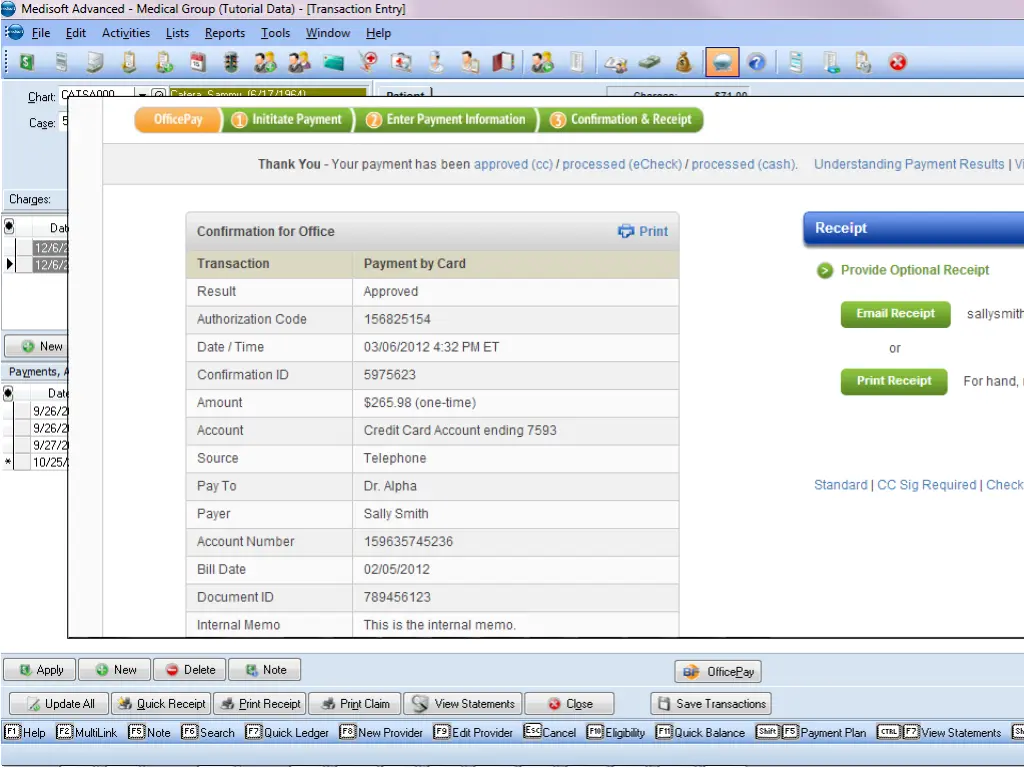Click the person with clipboard toolbar icon
This screenshot has width=1024, height=768.
click(x=470, y=62)
